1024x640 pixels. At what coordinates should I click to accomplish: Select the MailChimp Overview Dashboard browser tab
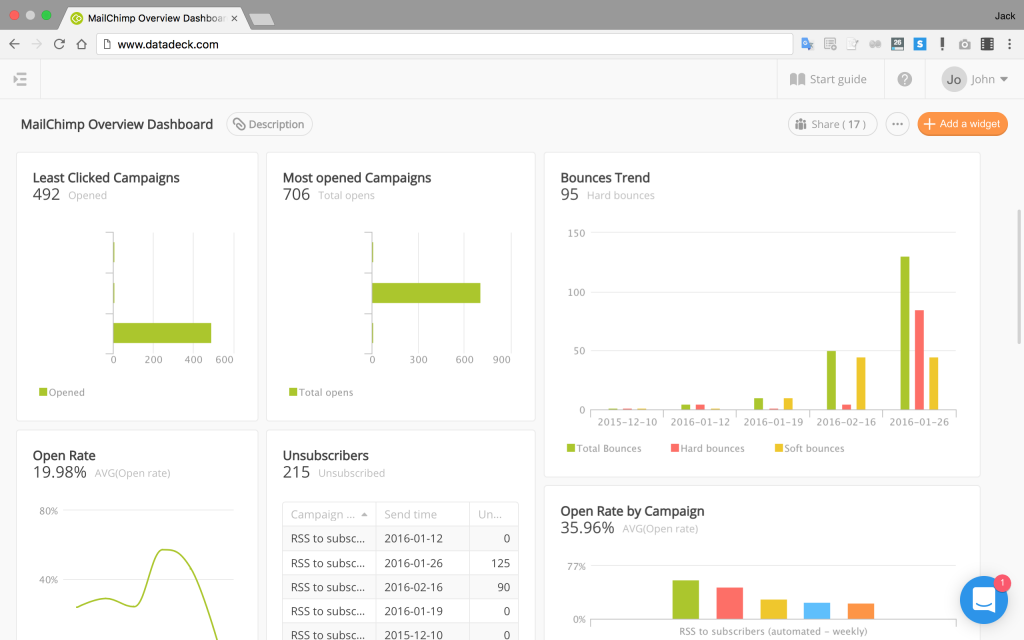155,18
